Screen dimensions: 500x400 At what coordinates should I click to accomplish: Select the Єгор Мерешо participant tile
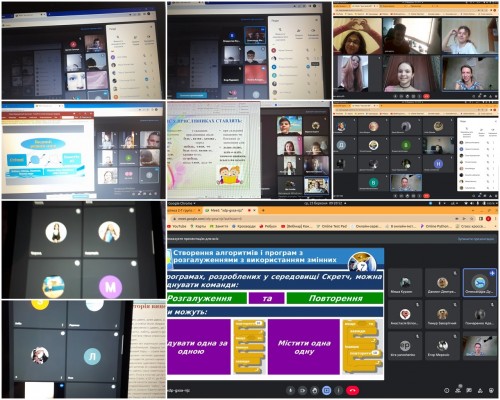click(442, 346)
